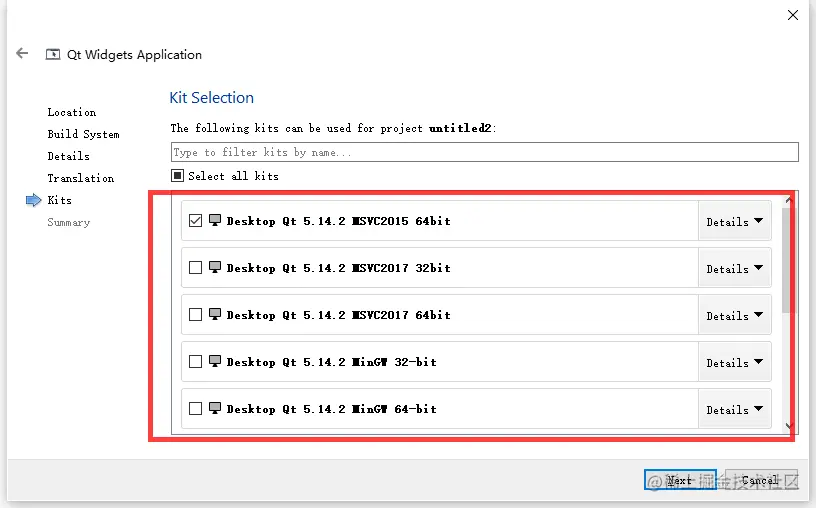
Task: Expand Details for MinGW 32-bit kit
Action: [x=734, y=362]
